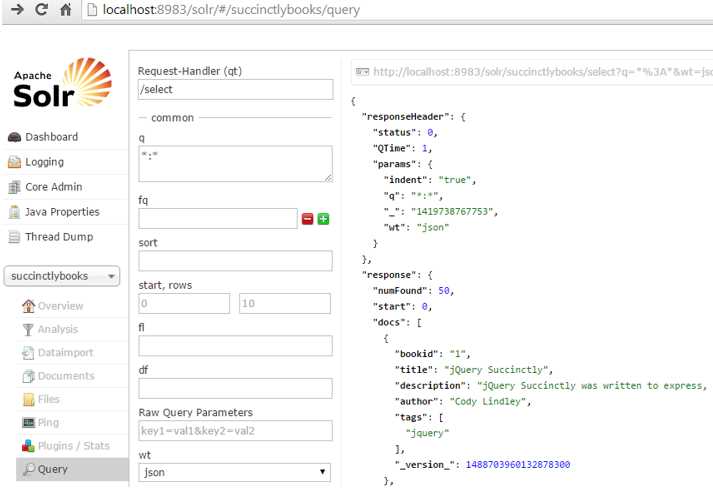
Task: Open the Files section
Action: (49, 399)
